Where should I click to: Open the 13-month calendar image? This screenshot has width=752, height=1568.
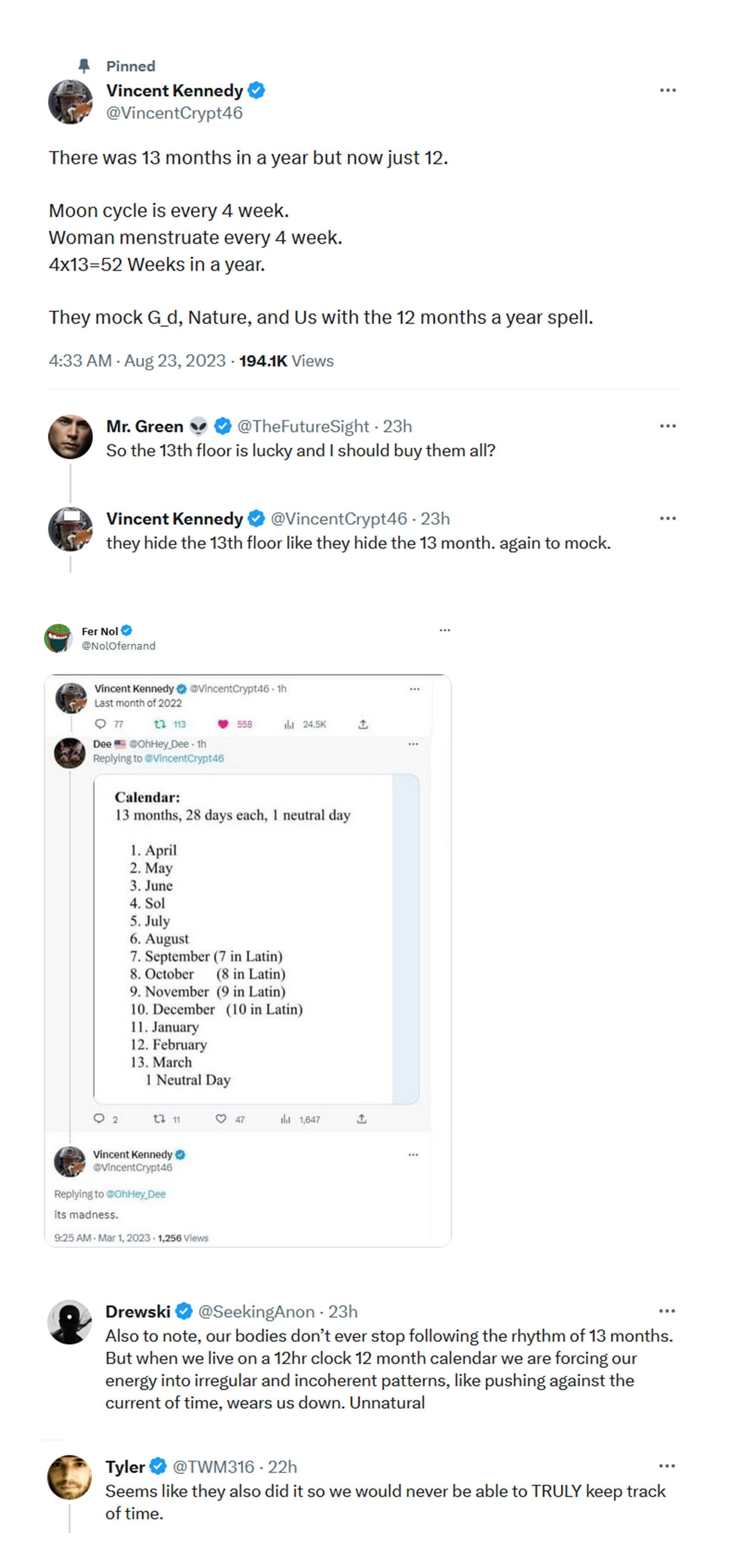(256, 939)
